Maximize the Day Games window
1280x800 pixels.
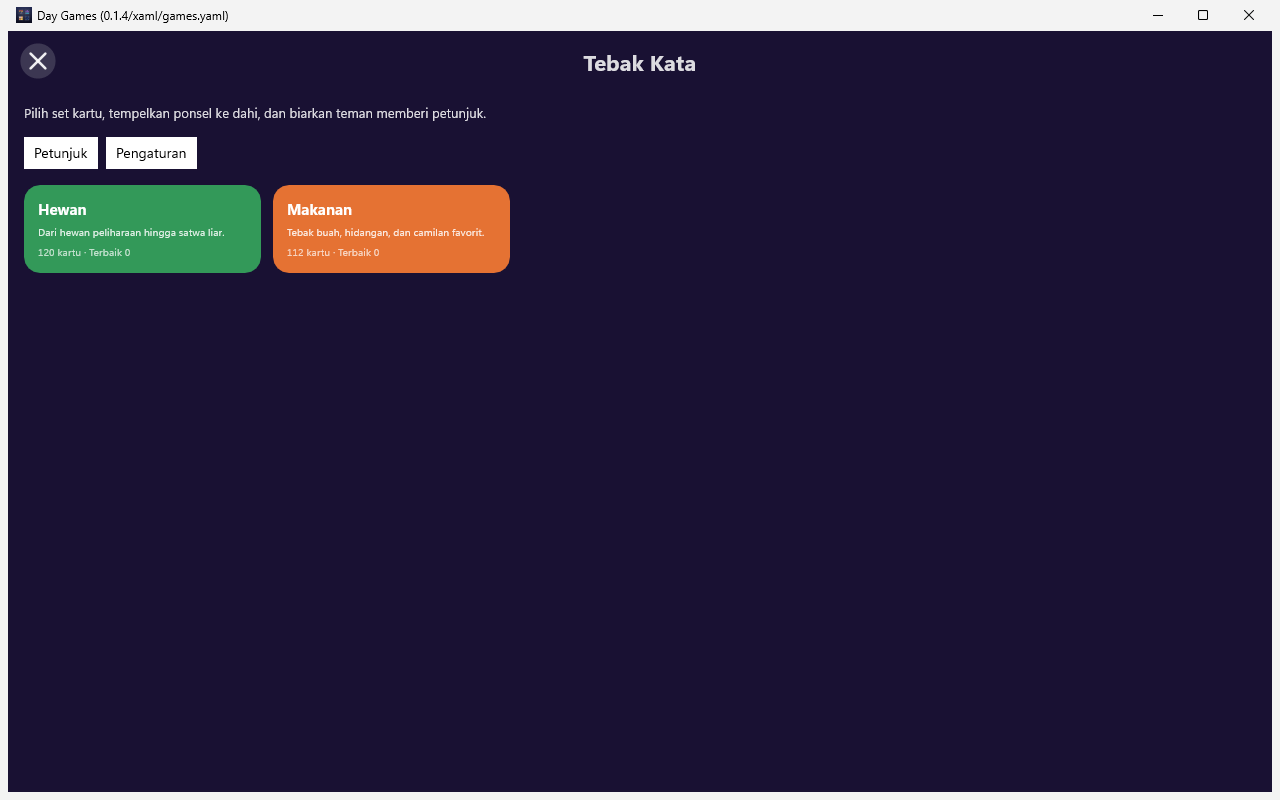coord(1203,15)
